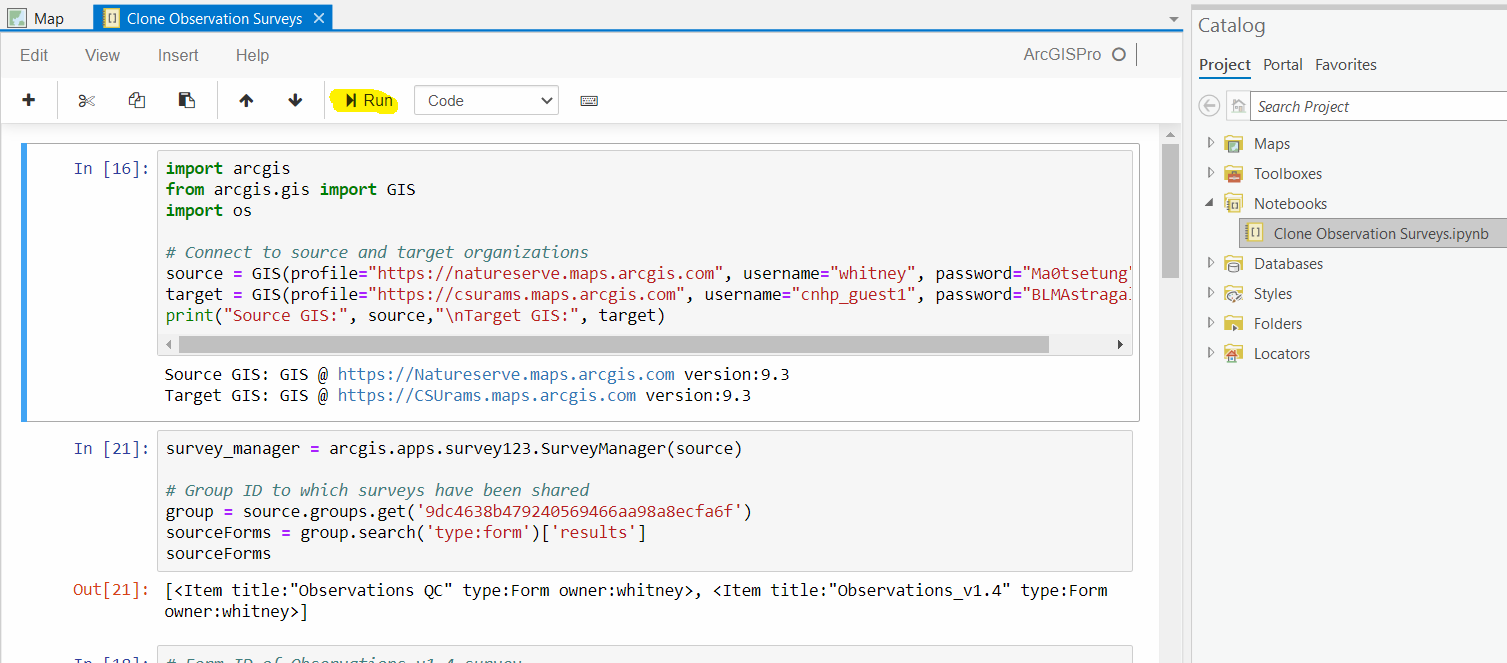Screen dimensions: 1507x663
Task: Click the cell horizontal scrollbar thumb
Action: [613, 344]
